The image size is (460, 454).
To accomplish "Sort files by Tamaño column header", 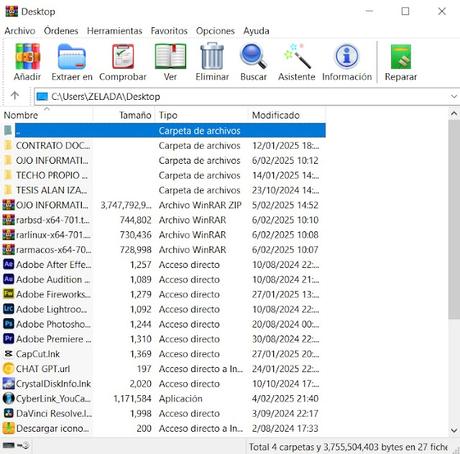I will click(x=124, y=115).
